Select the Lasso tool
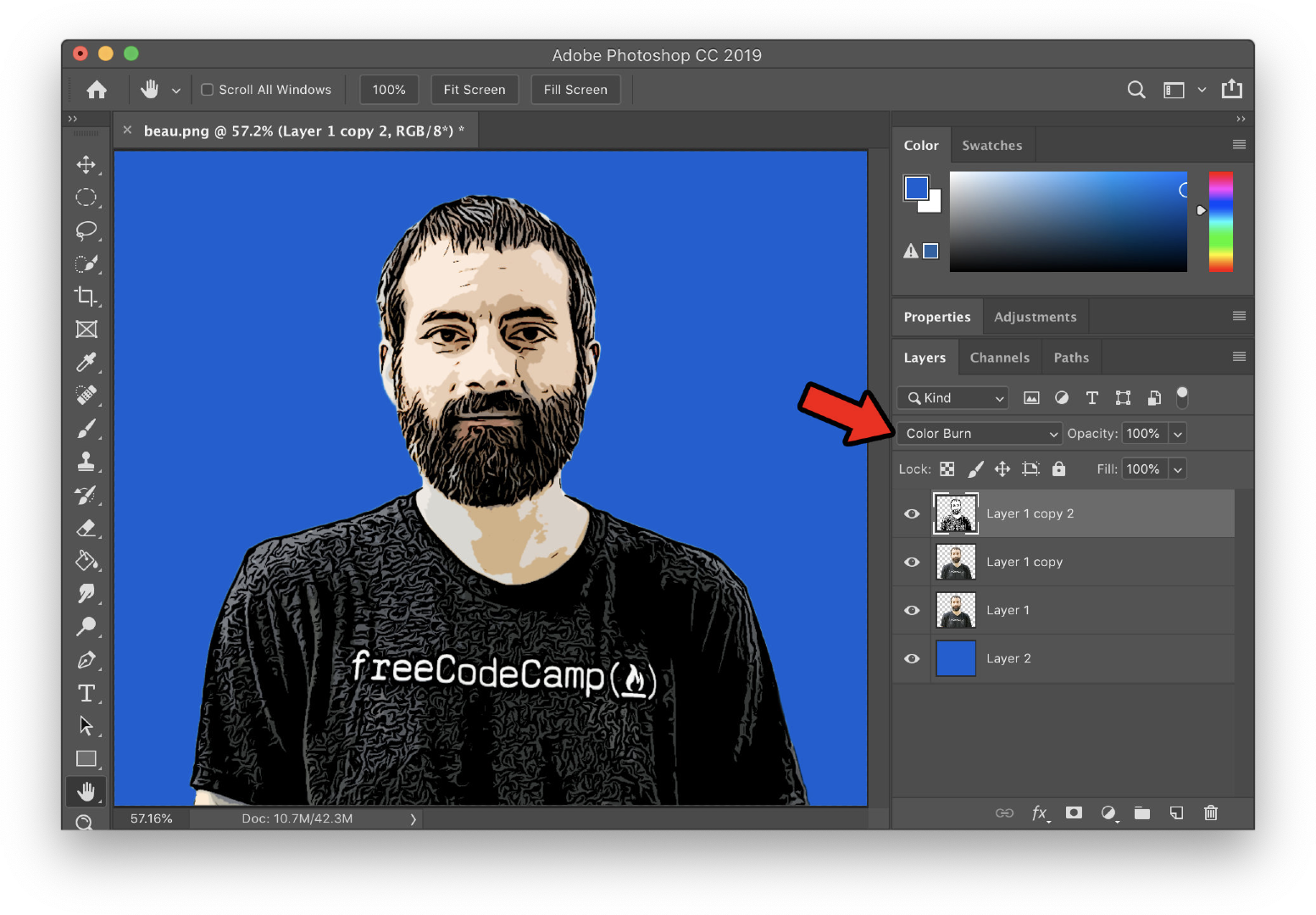Image resolution: width=1316 pixels, height=915 pixels. pos(86,230)
